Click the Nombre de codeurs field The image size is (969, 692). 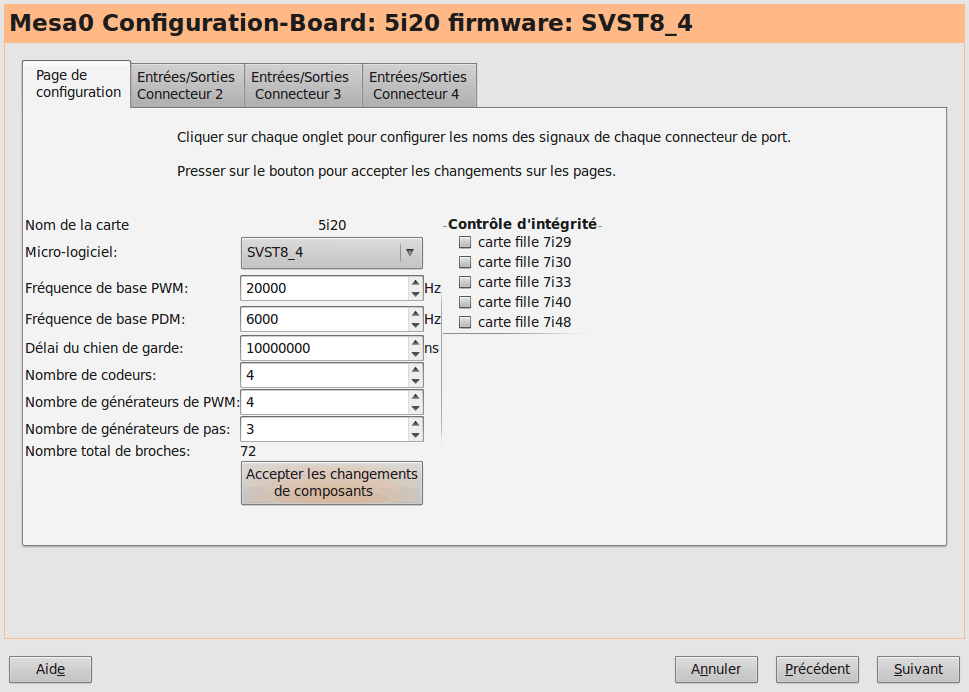[324, 375]
